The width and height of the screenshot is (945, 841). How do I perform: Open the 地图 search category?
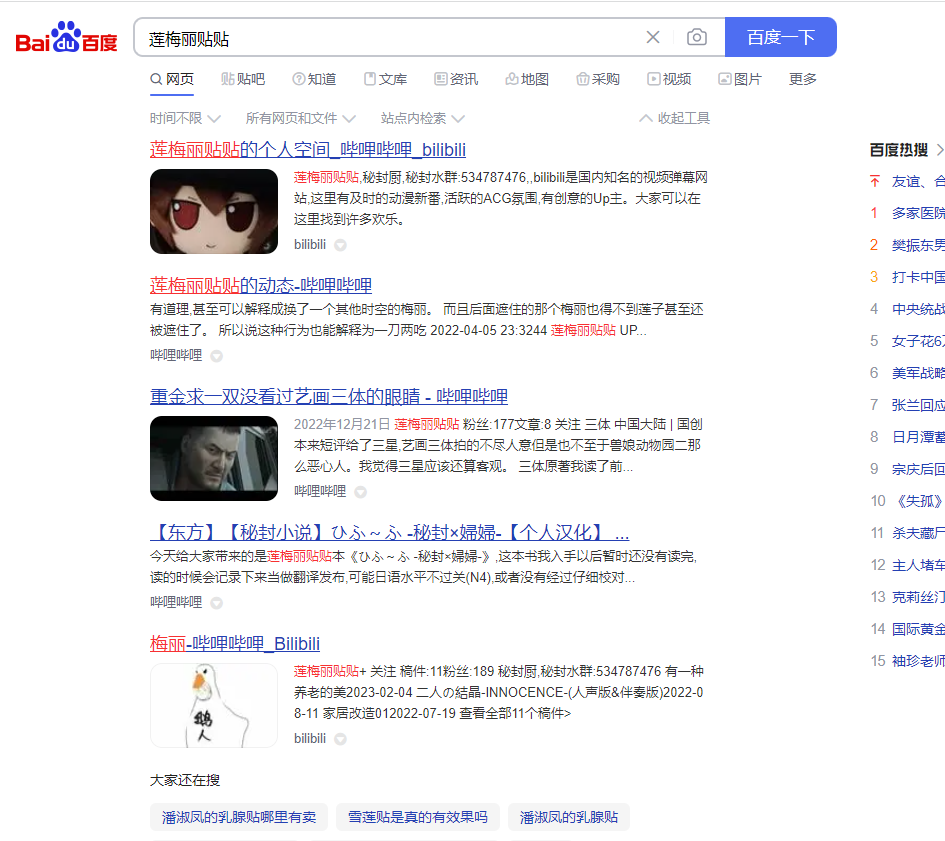526,78
